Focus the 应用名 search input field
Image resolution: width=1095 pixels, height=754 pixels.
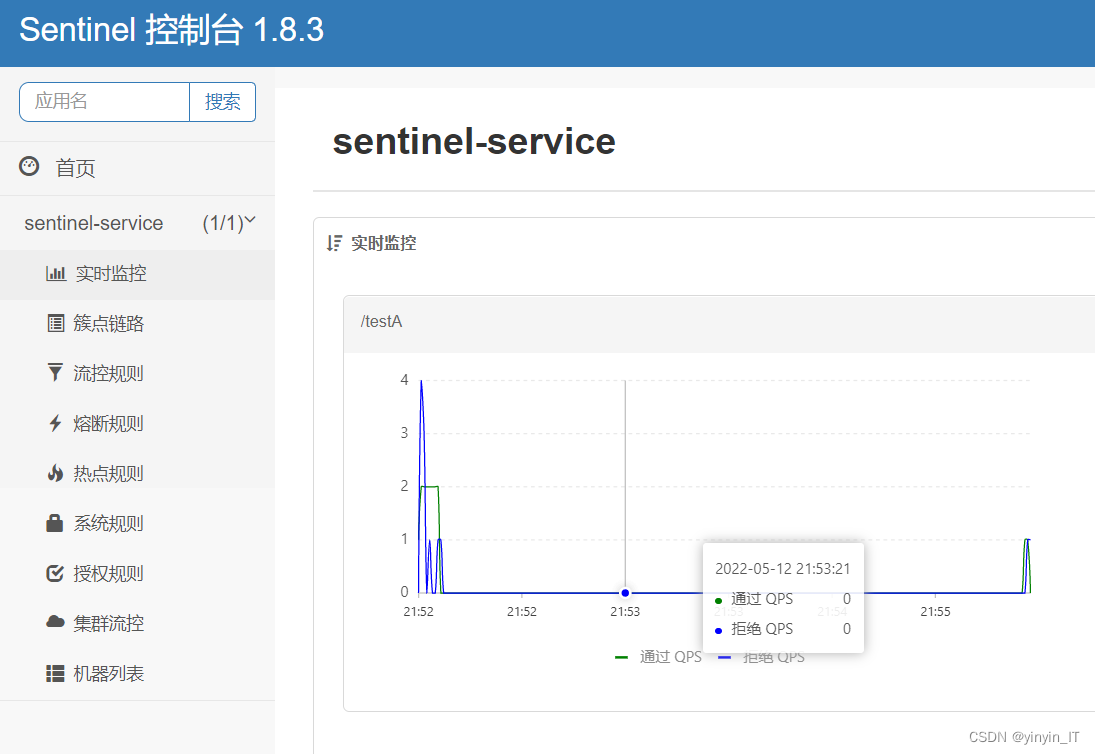click(105, 102)
